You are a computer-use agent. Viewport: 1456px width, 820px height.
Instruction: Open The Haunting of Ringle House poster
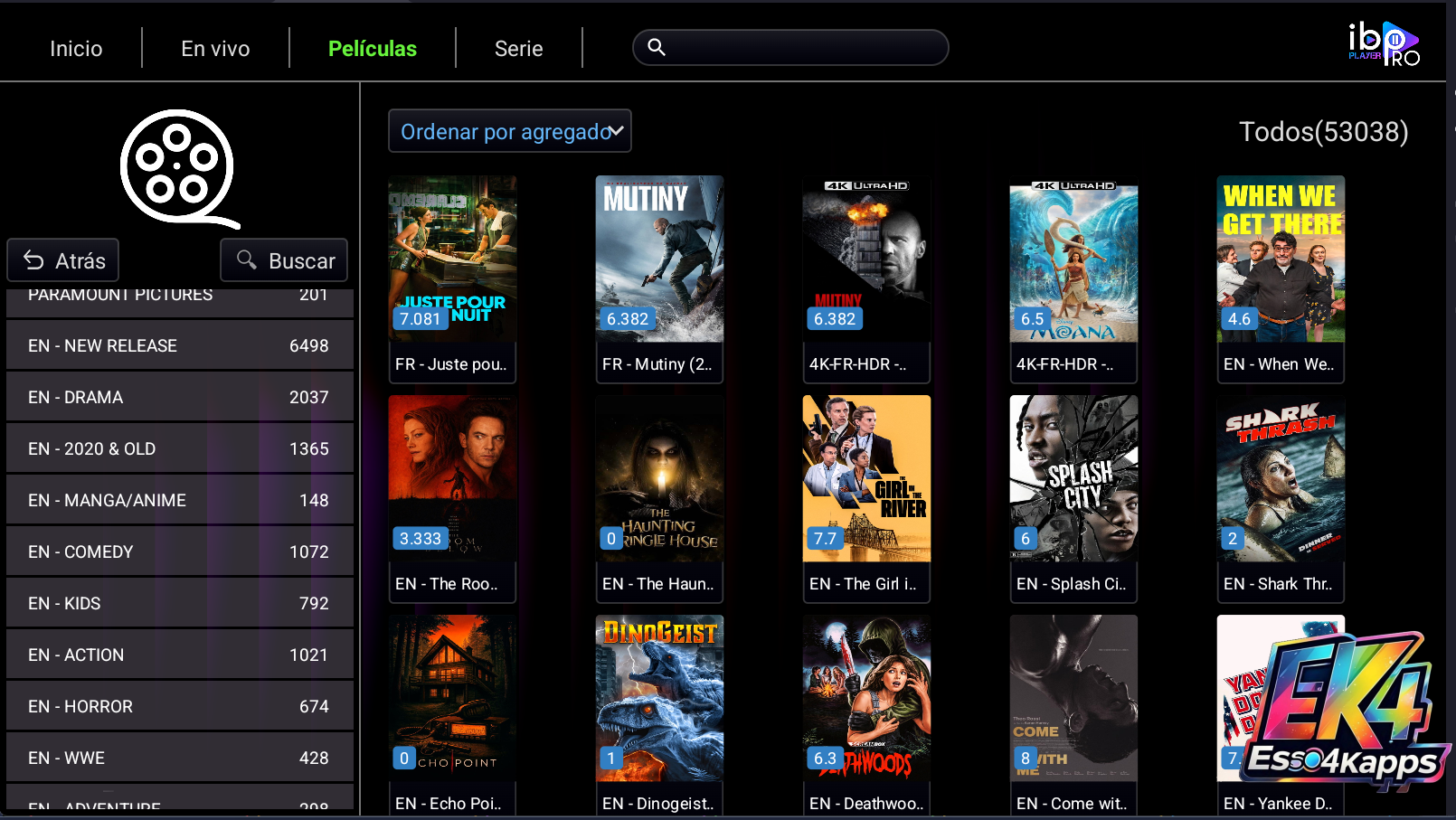tap(659, 478)
